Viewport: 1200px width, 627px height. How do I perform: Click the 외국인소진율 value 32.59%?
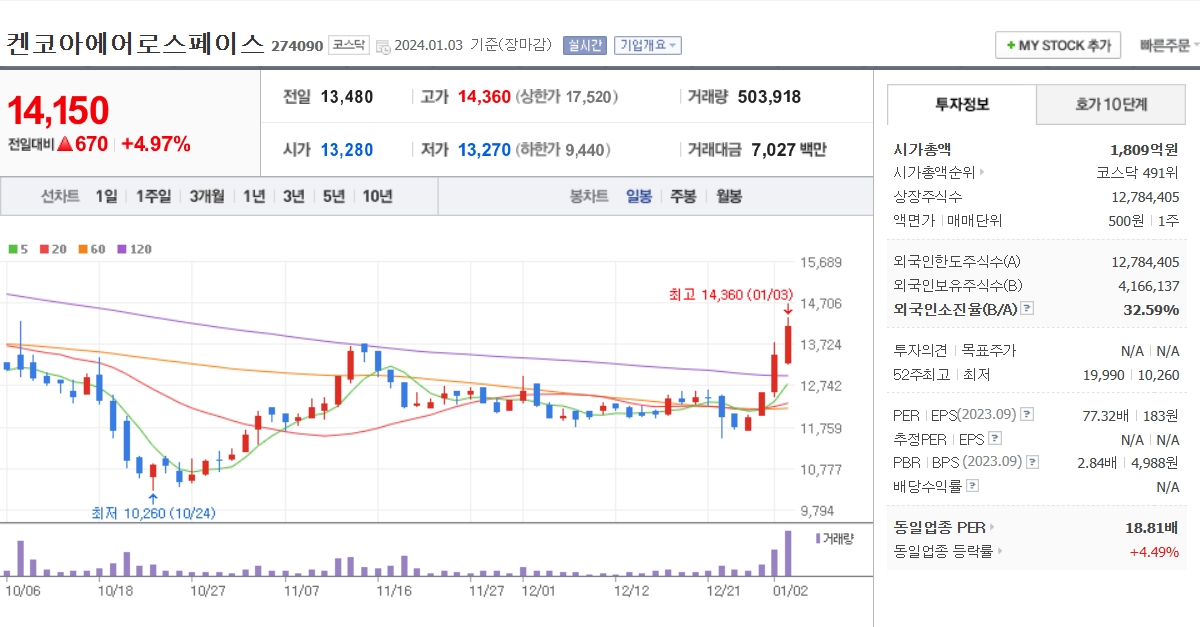pos(1151,309)
